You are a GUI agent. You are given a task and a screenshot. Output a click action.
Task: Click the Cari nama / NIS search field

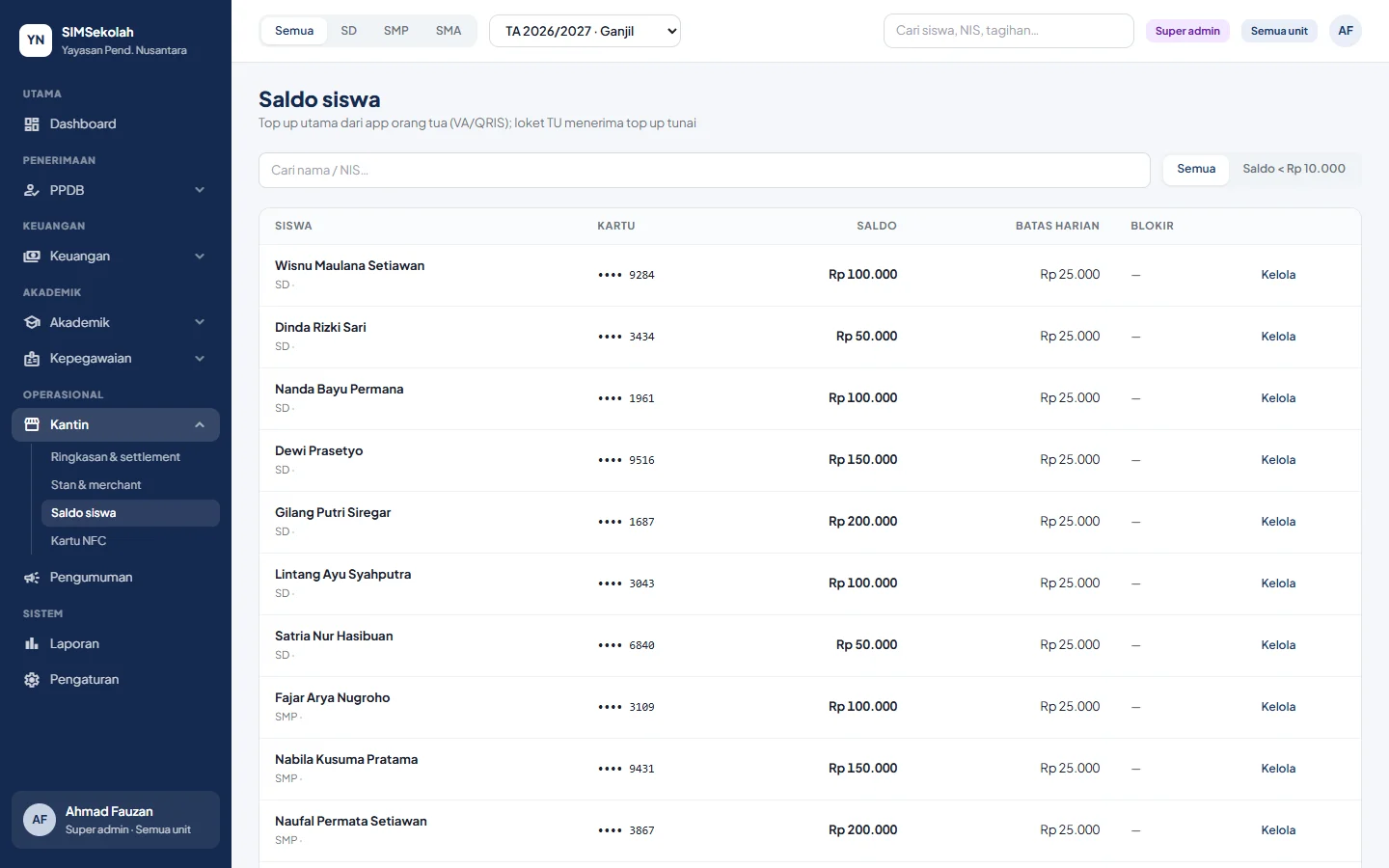(x=704, y=170)
